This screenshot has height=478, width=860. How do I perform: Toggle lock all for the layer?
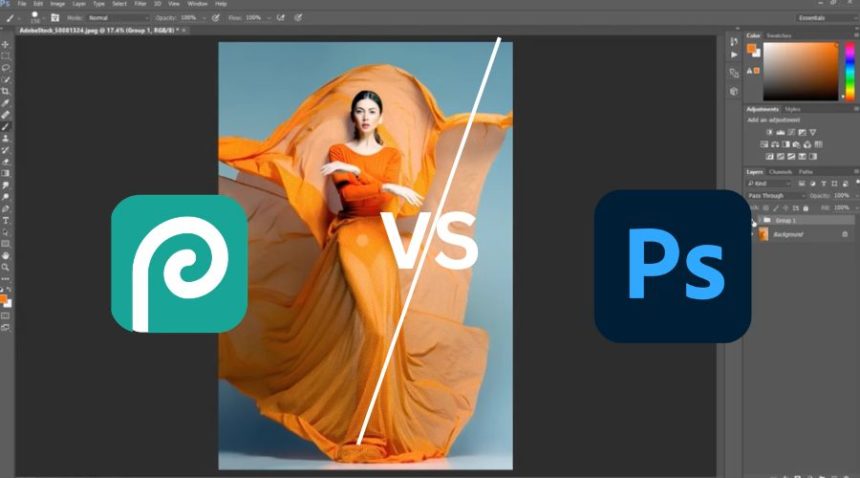[806, 208]
